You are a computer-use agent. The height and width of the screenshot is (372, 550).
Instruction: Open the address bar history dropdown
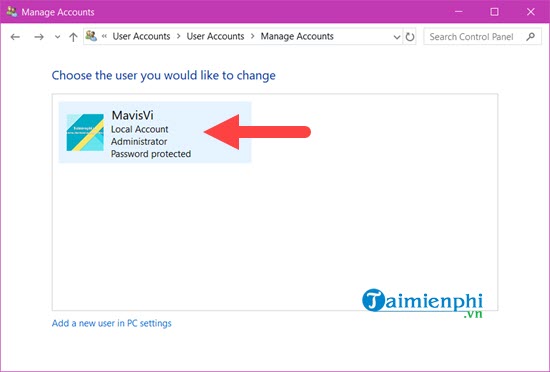397,37
